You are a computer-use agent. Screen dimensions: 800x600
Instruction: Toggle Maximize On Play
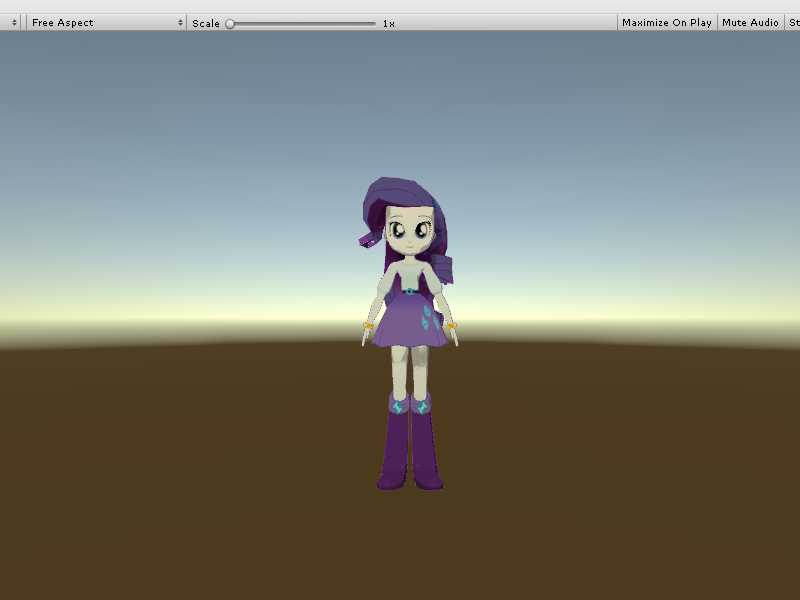[667, 22]
